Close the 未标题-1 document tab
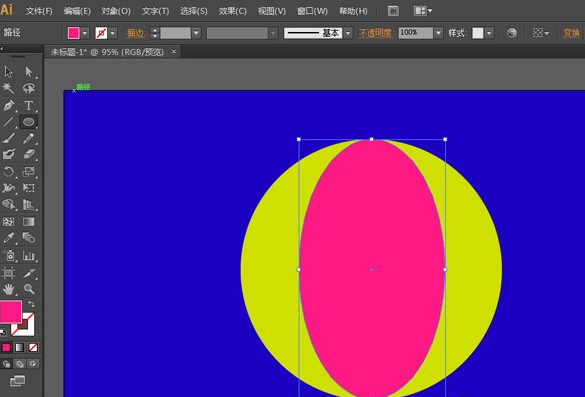585x397 pixels. tap(173, 51)
